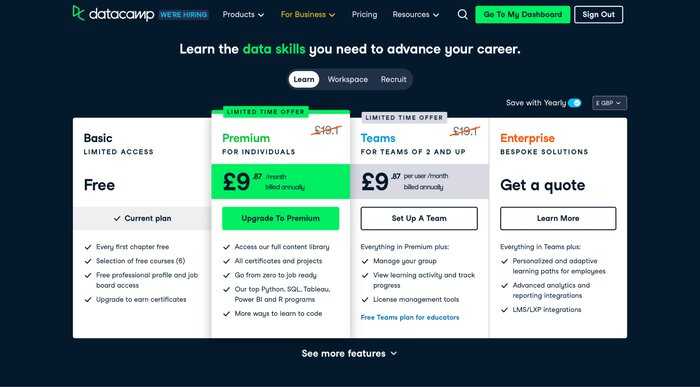700x387 pixels.
Task: Select the Recruit tab option
Action: (x=393, y=79)
